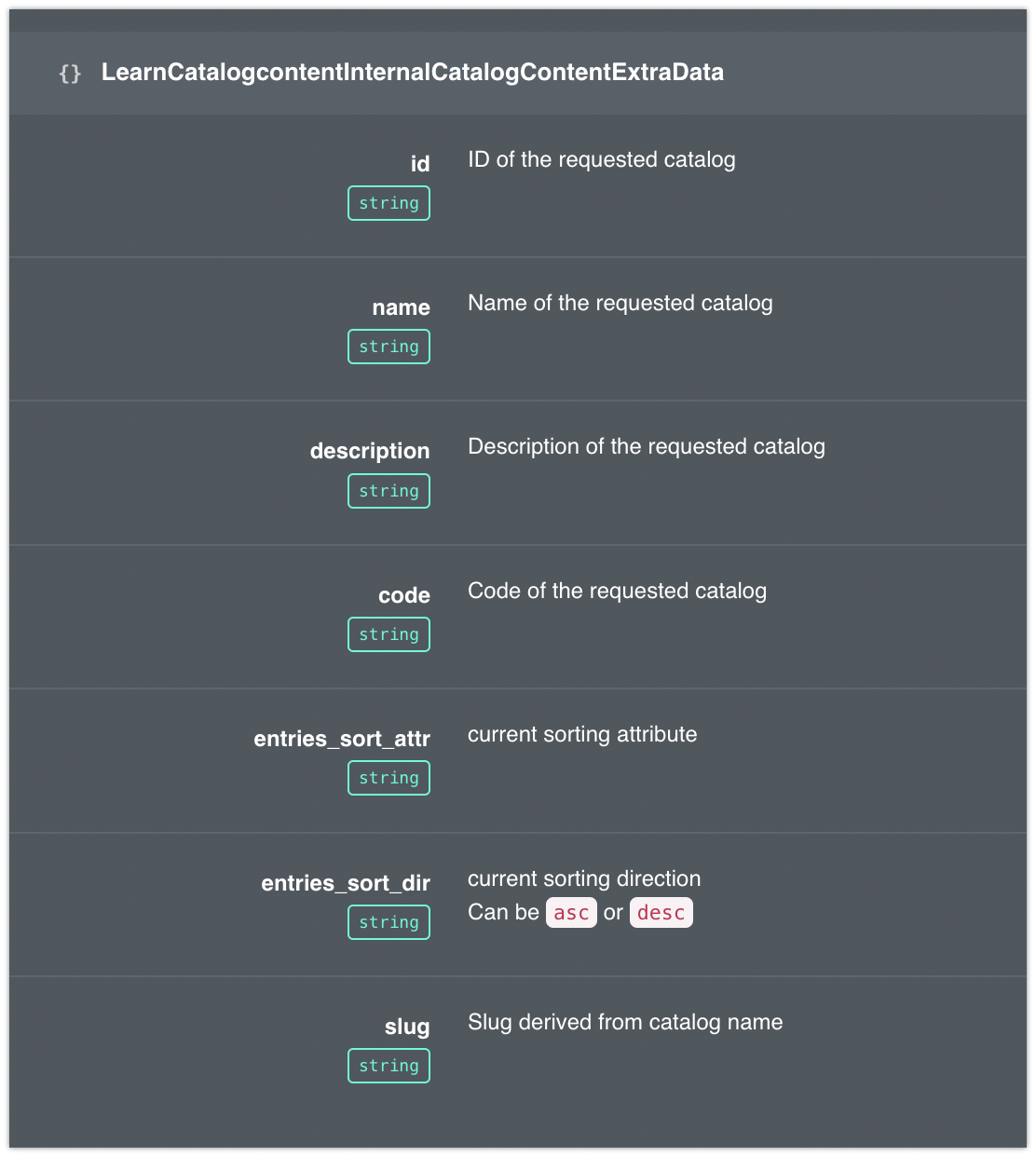This screenshot has width=1036, height=1157.
Task: Select the slug property label
Action: click(407, 1028)
